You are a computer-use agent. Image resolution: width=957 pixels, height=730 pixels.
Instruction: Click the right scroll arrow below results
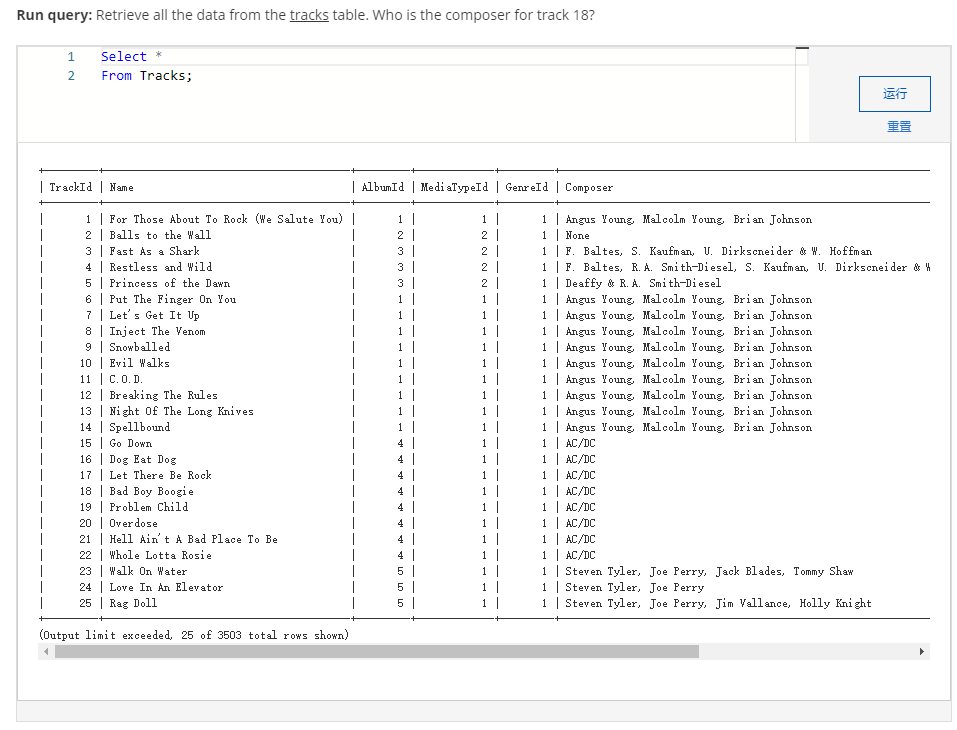pos(922,651)
